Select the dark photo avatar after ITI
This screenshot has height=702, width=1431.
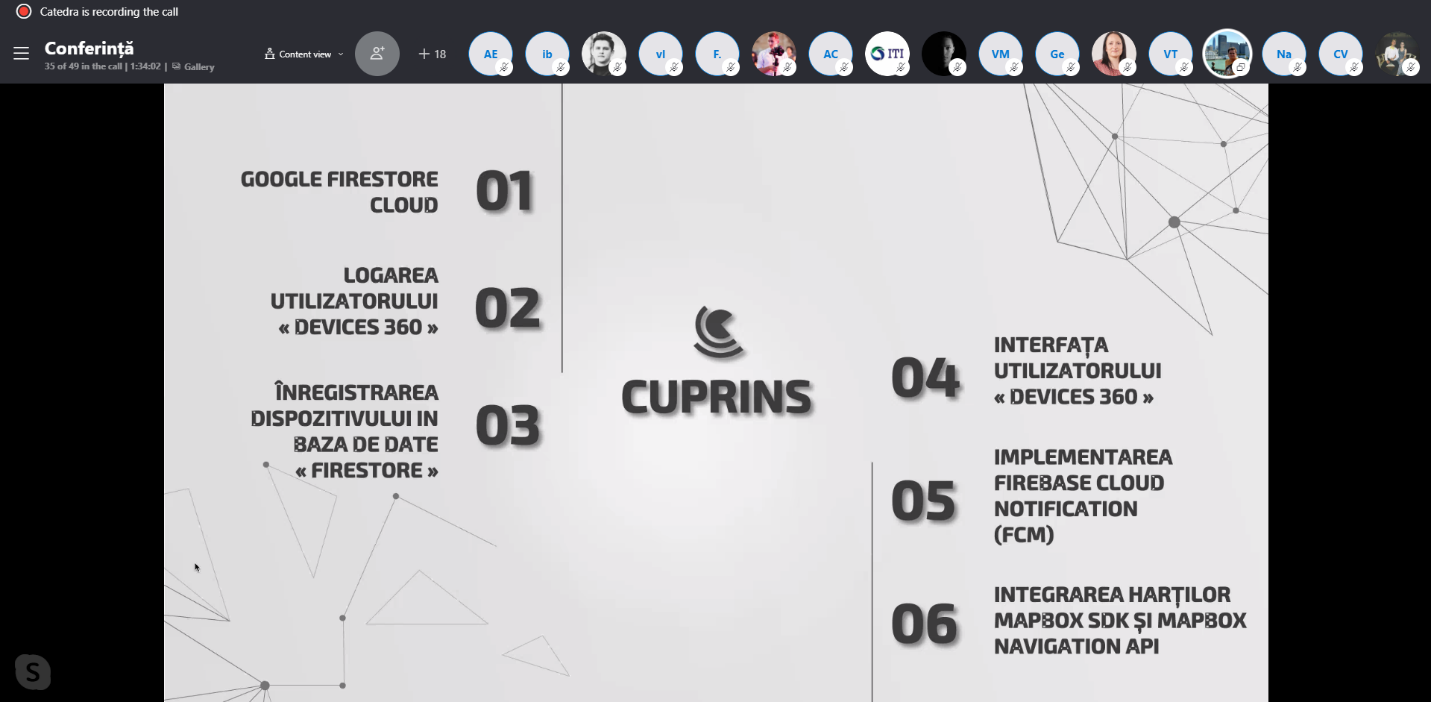point(944,54)
